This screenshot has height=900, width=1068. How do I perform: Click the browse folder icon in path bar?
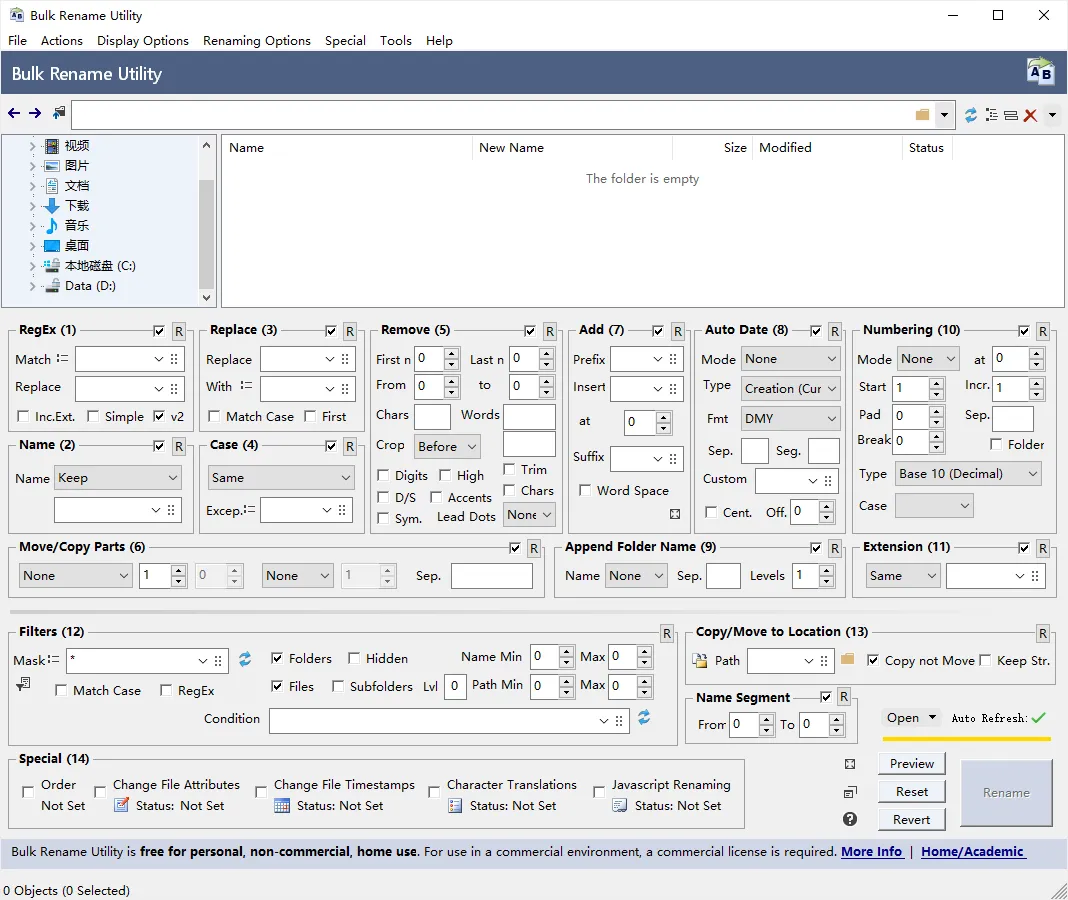922,114
